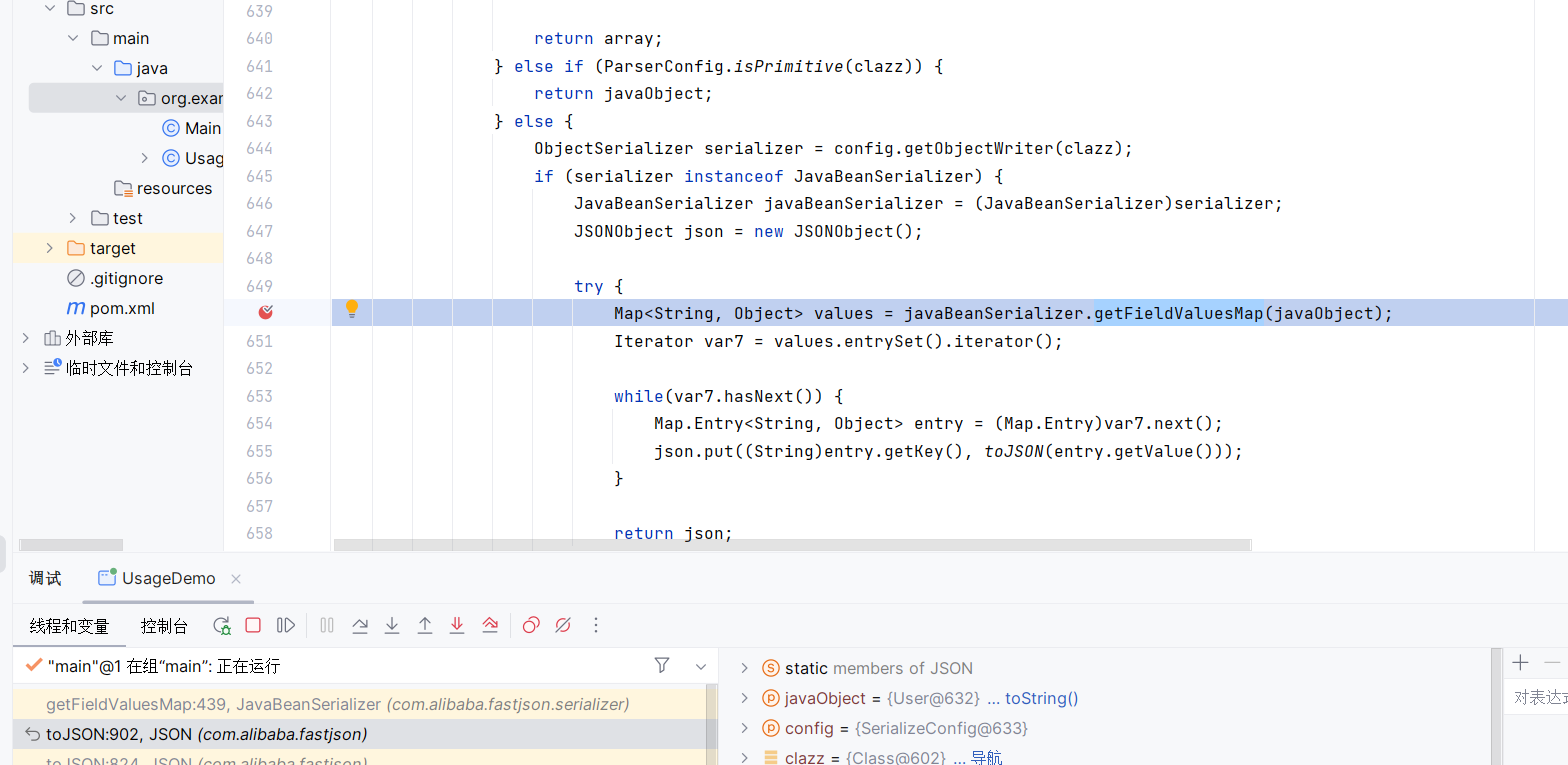Click the red double-chevron up debugger icon
This screenshot has width=1568, height=765.
[x=490, y=625]
